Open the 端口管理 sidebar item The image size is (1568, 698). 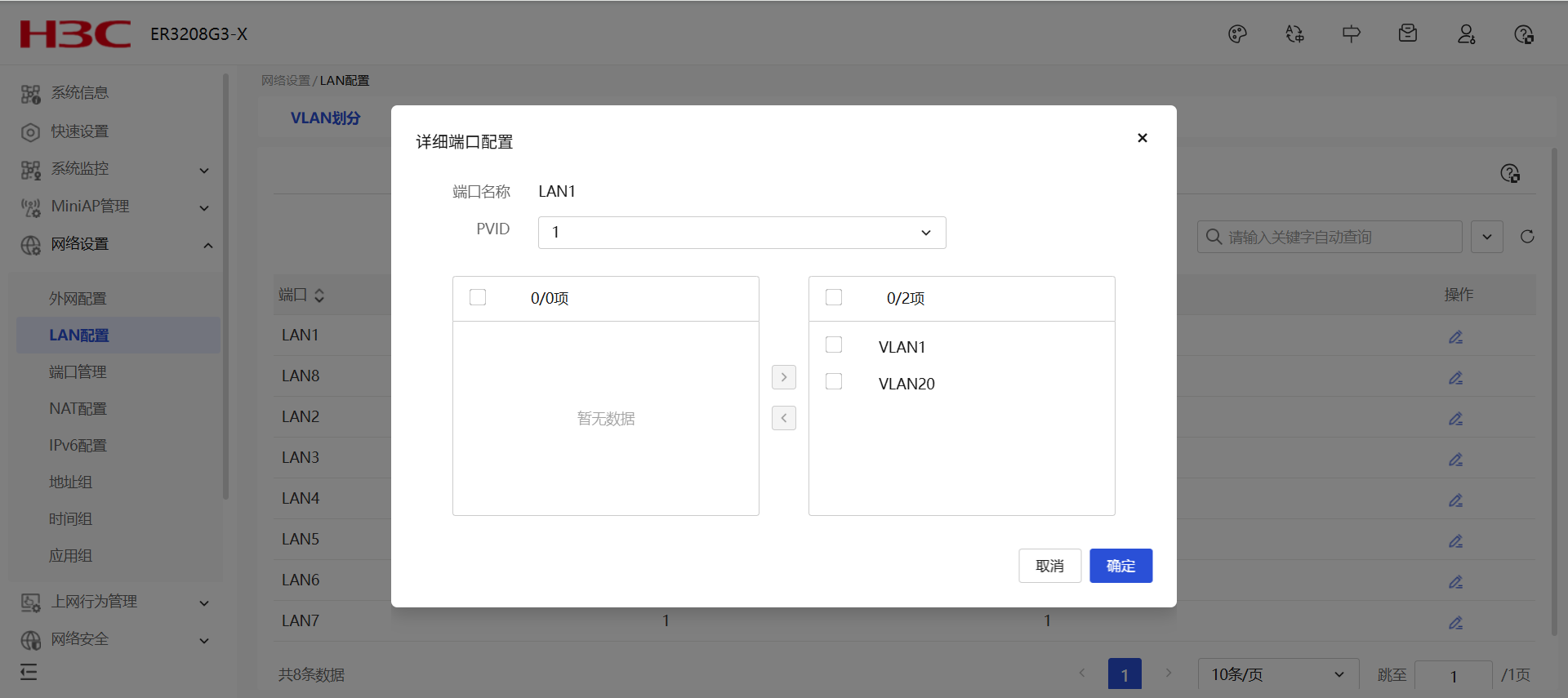(x=78, y=372)
